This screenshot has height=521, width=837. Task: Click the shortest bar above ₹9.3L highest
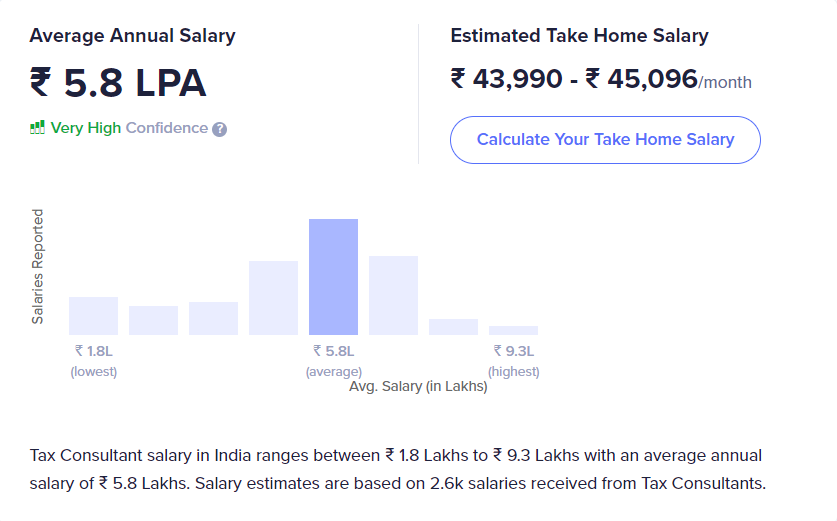point(513,330)
